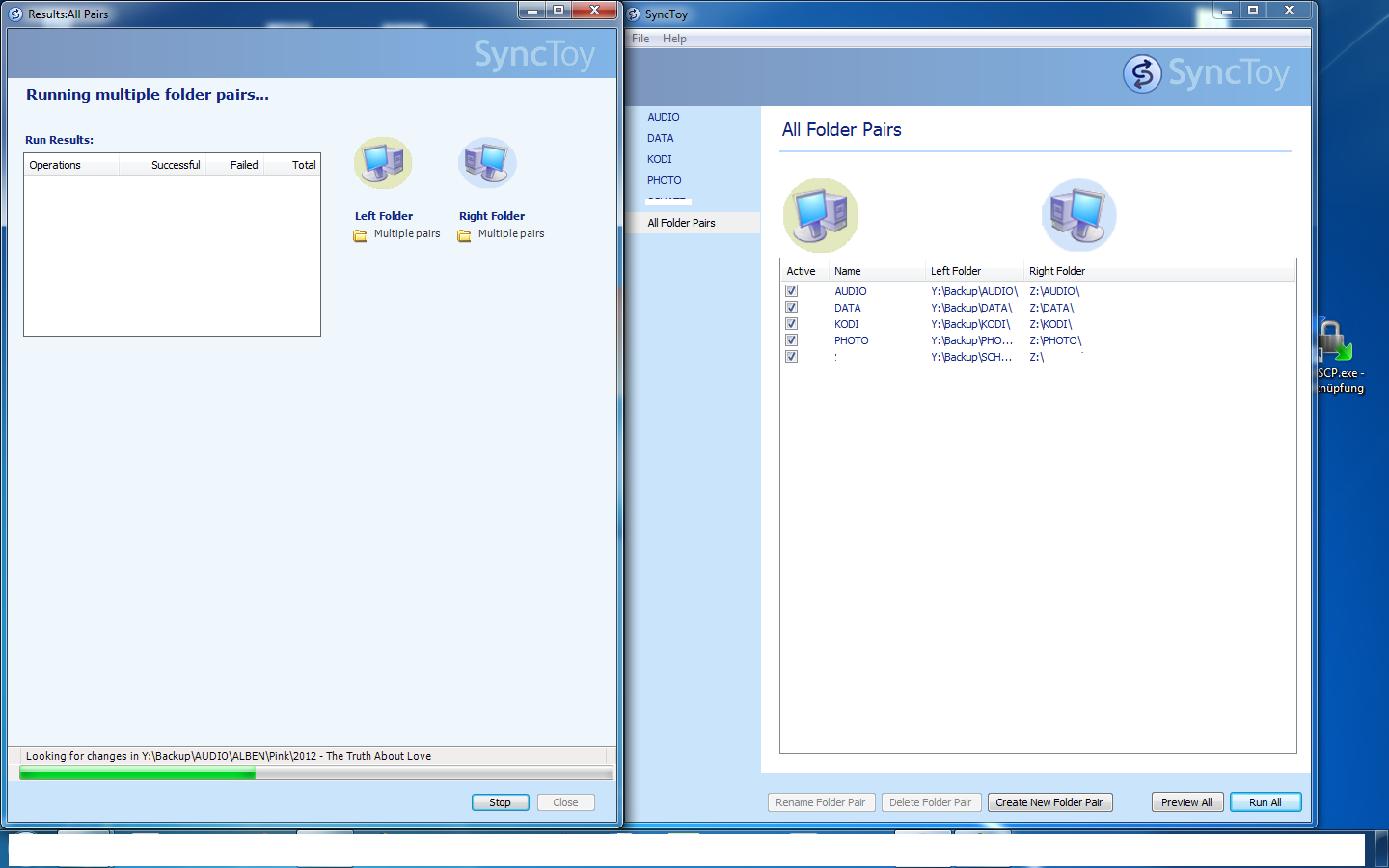Select AUDIO folder pair in sidebar
The width and height of the screenshot is (1389, 868).
(x=664, y=117)
